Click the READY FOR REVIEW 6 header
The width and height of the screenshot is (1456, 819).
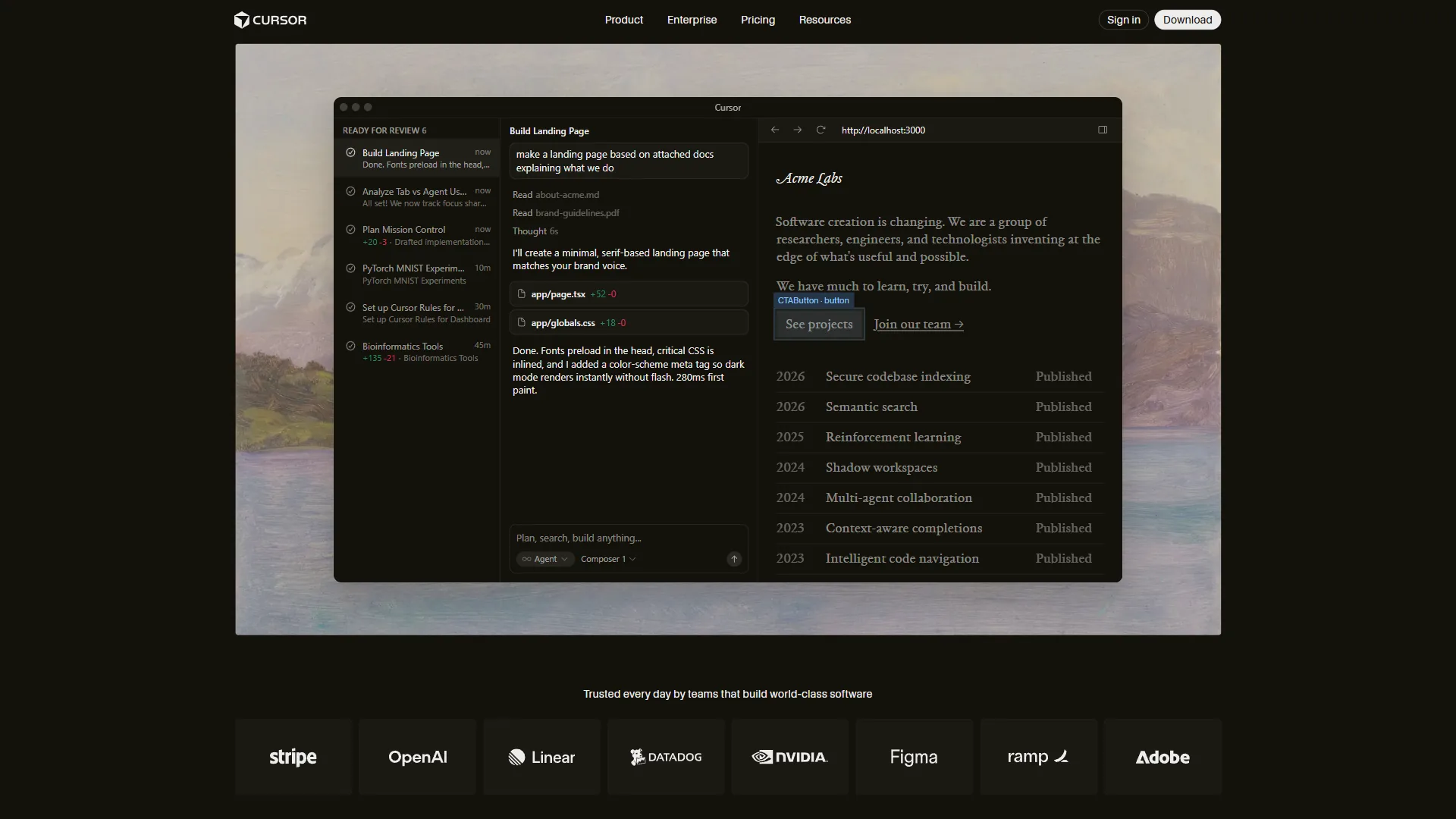click(384, 130)
